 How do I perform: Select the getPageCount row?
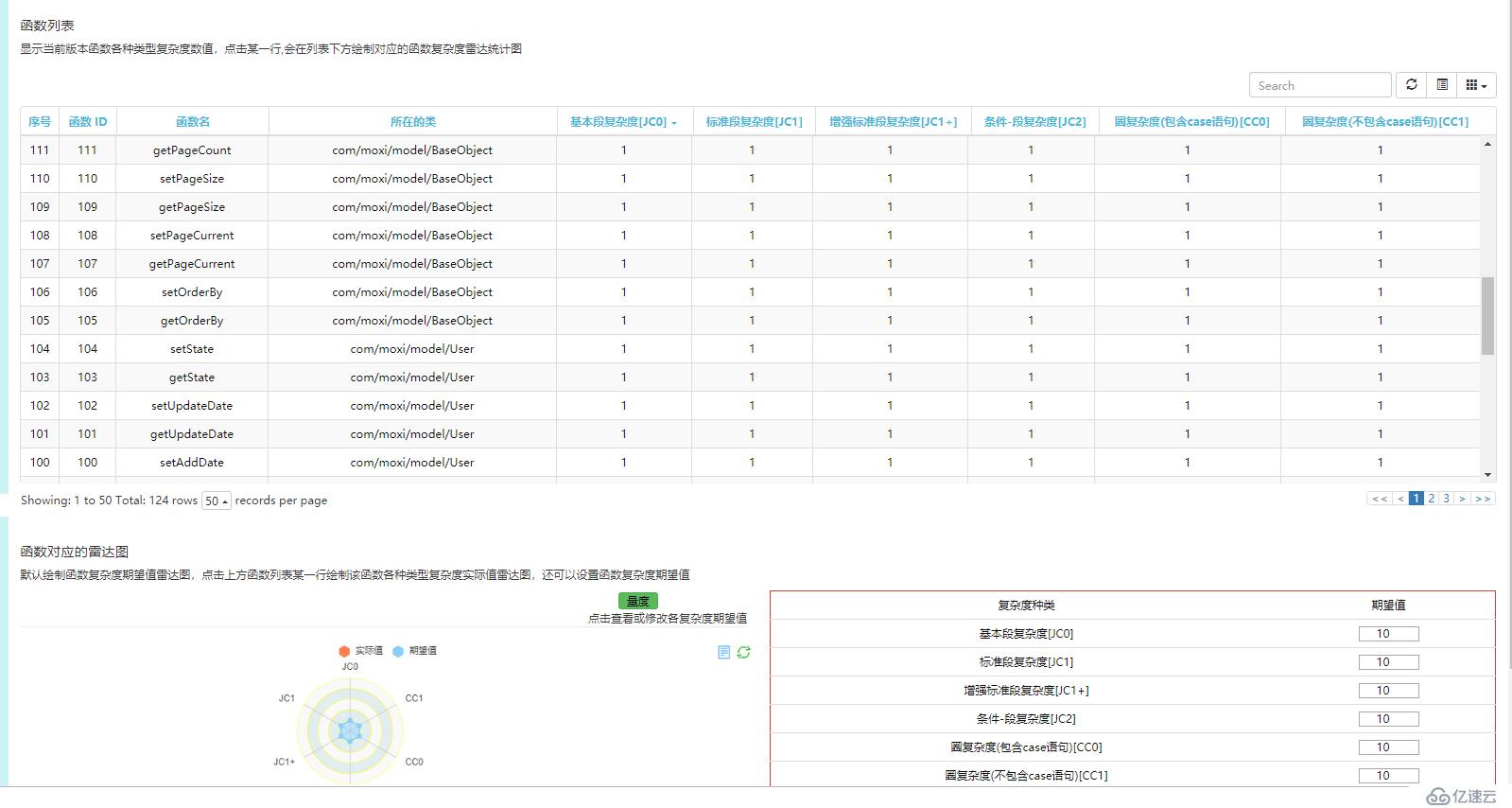(x=750, y=150)
